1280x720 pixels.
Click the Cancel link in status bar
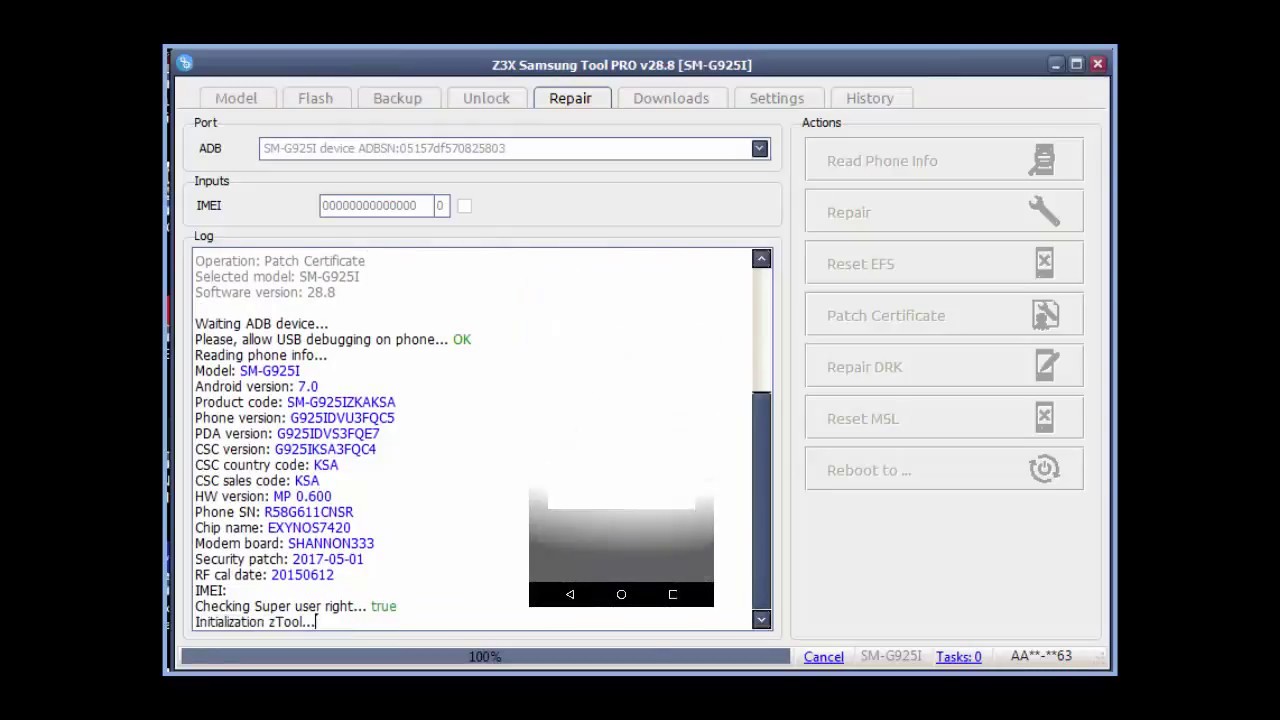coord(824,657)
